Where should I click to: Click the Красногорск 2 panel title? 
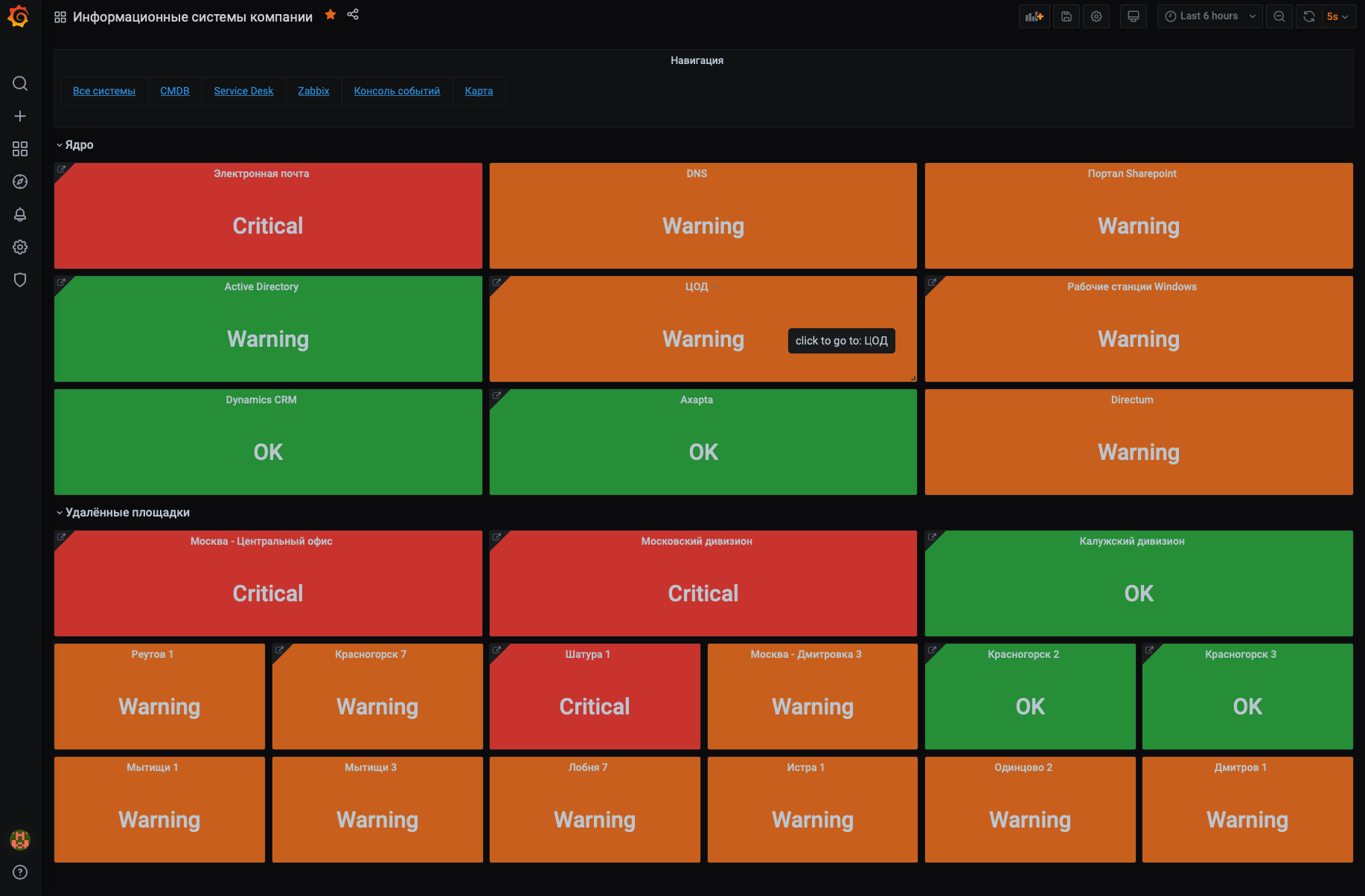click(1023, 654)
